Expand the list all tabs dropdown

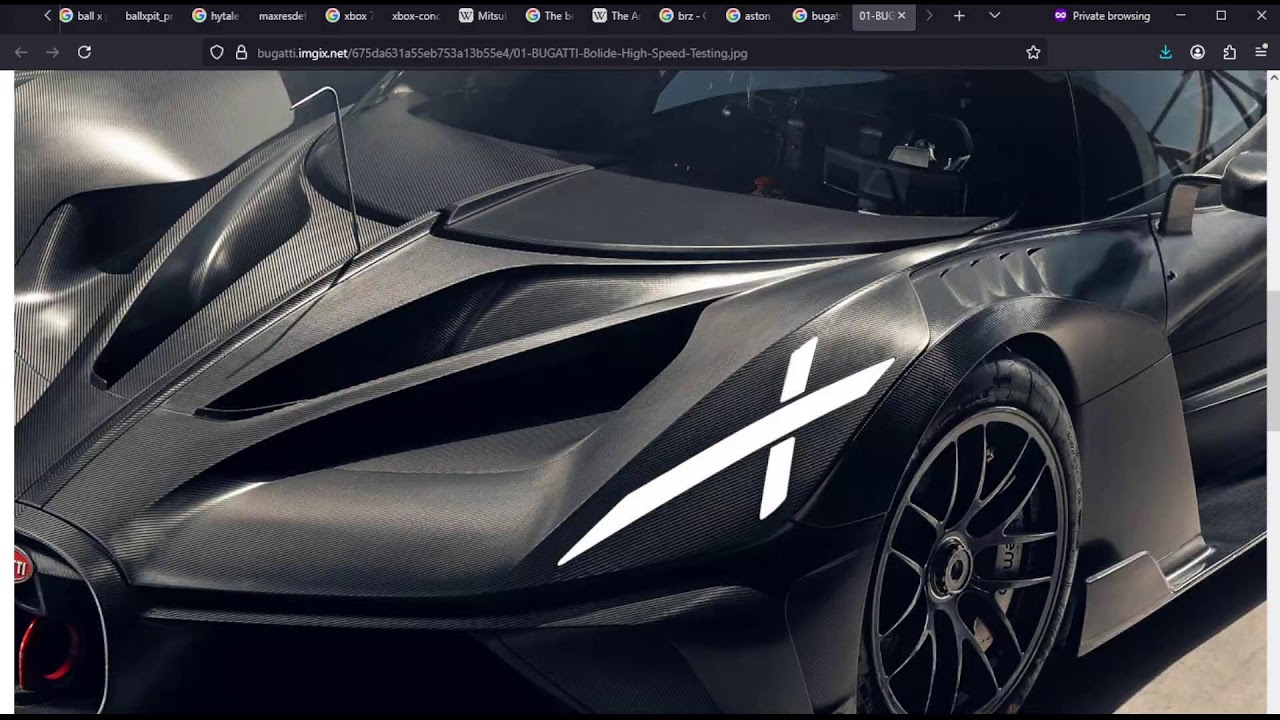(x=994, y=16)
